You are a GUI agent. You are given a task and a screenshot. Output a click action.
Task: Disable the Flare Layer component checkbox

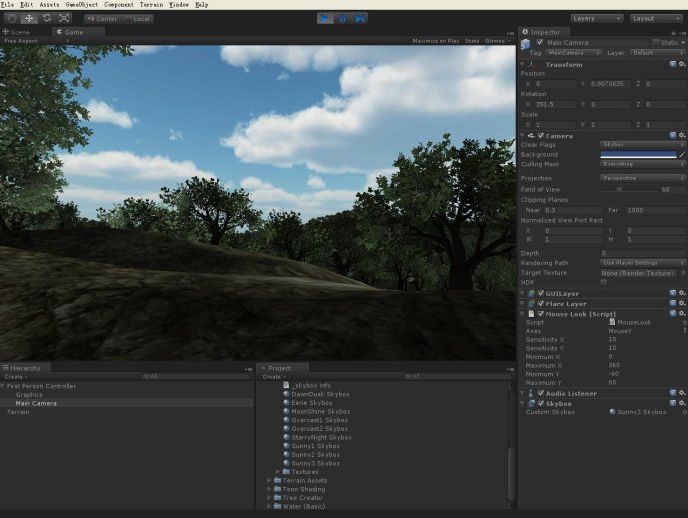(541, 303)
